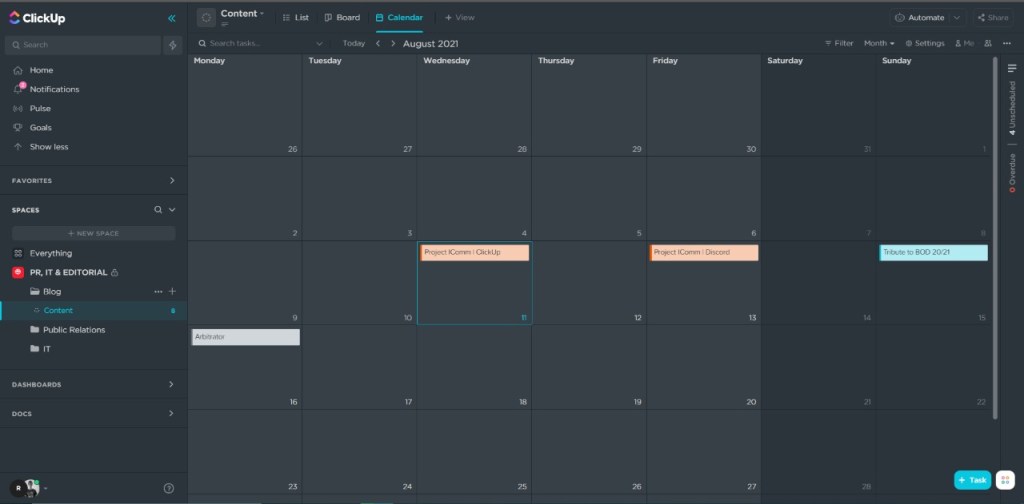Add a new list with Blog plus icon
Screen dimensions: 1024x504
(172, 291)
